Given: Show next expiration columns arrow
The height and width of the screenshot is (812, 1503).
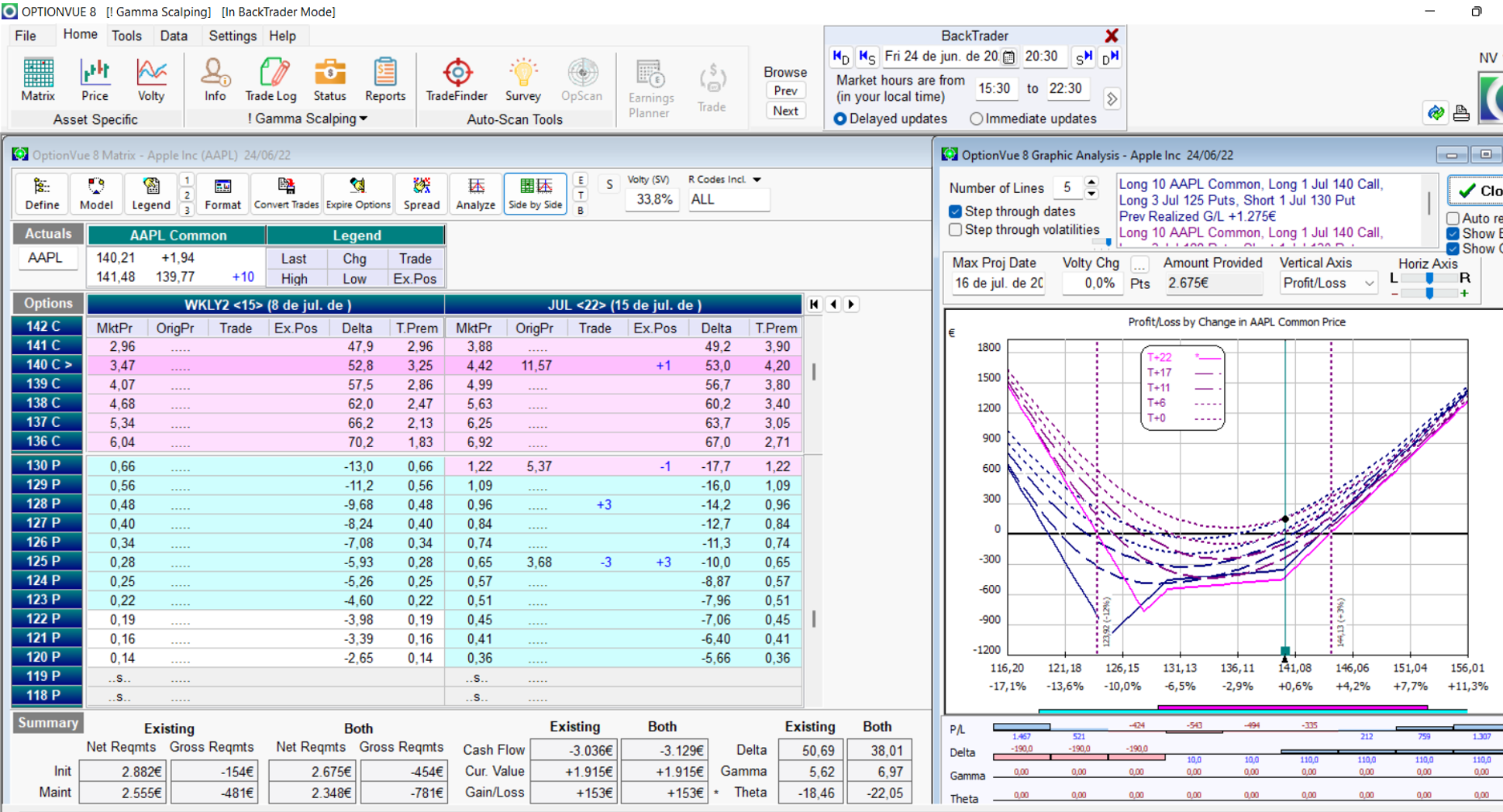Looking at the screenshot, I should pos(851,304).
